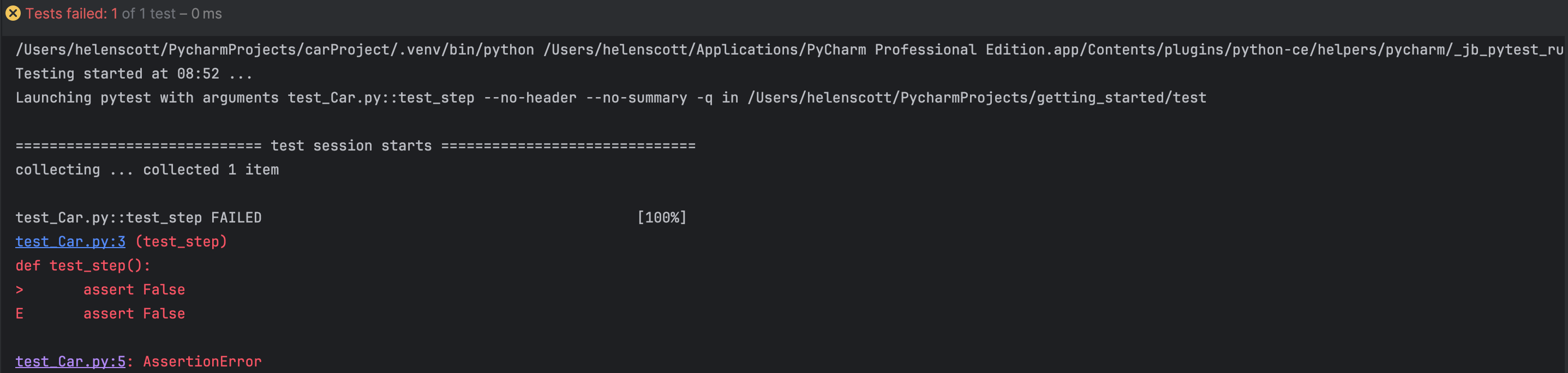The height and width of the screenshot is (373, 1568).
Task: Click the '(test_step)' label after the link
Action: 181,242
